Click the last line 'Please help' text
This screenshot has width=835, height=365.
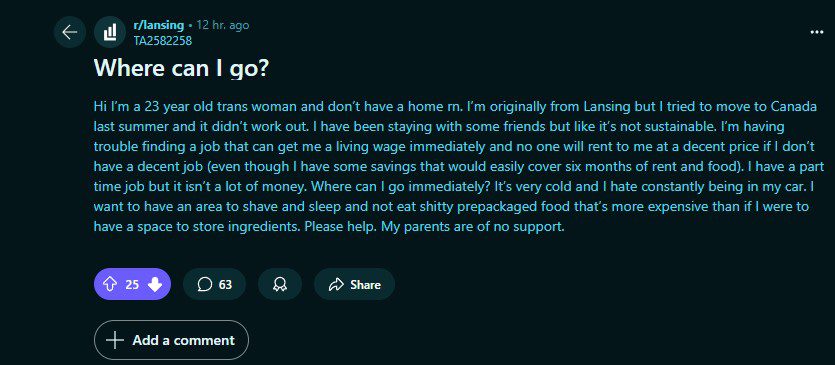[333, 226]
